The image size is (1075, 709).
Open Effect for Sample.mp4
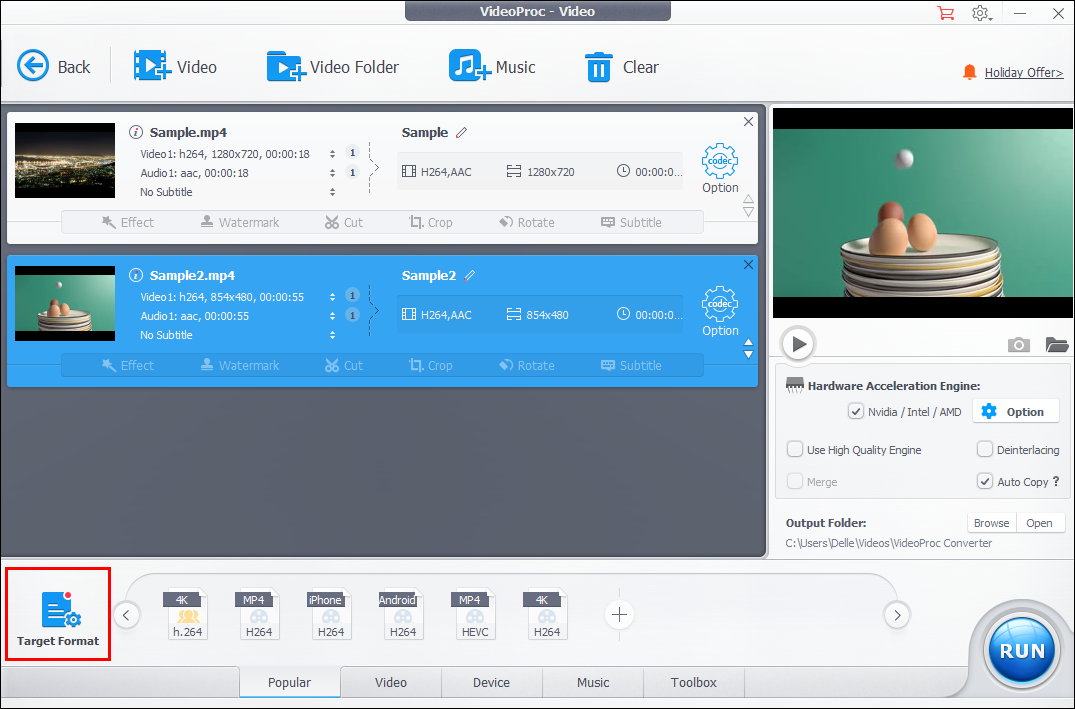pos(128,222)
